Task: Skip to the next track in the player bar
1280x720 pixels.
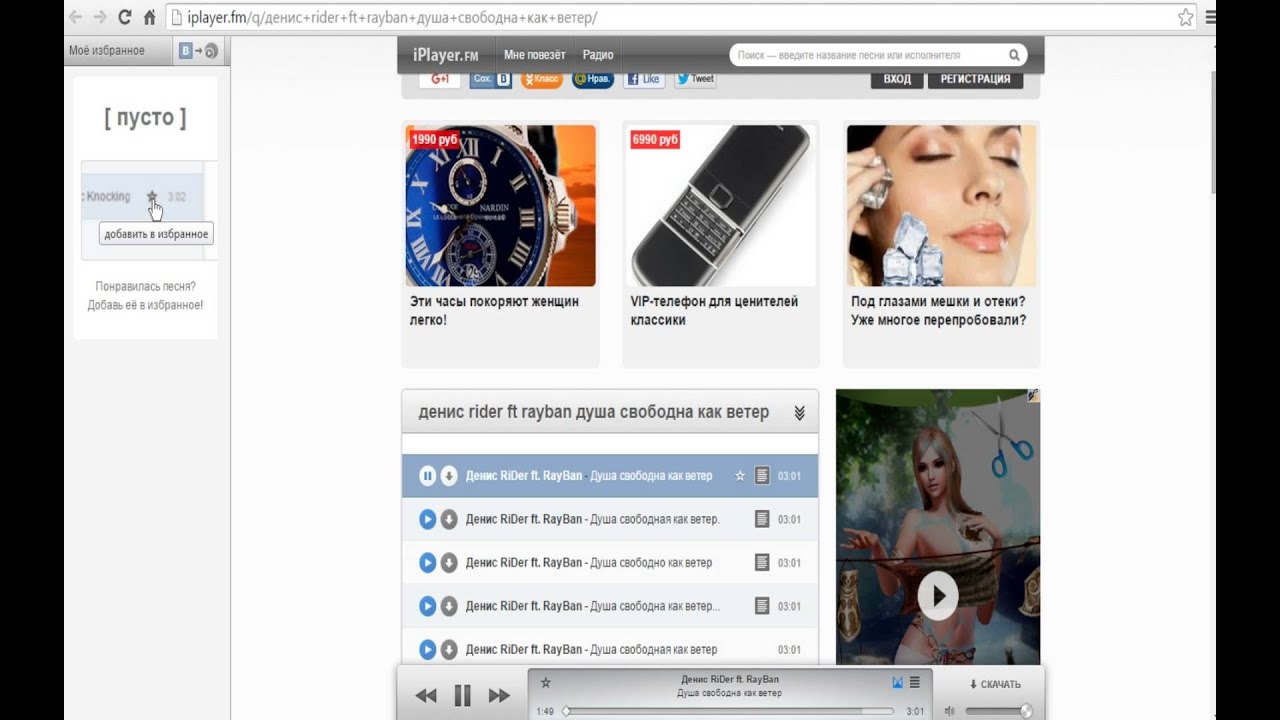Action: pyautogui.click(x=499, y=696)
